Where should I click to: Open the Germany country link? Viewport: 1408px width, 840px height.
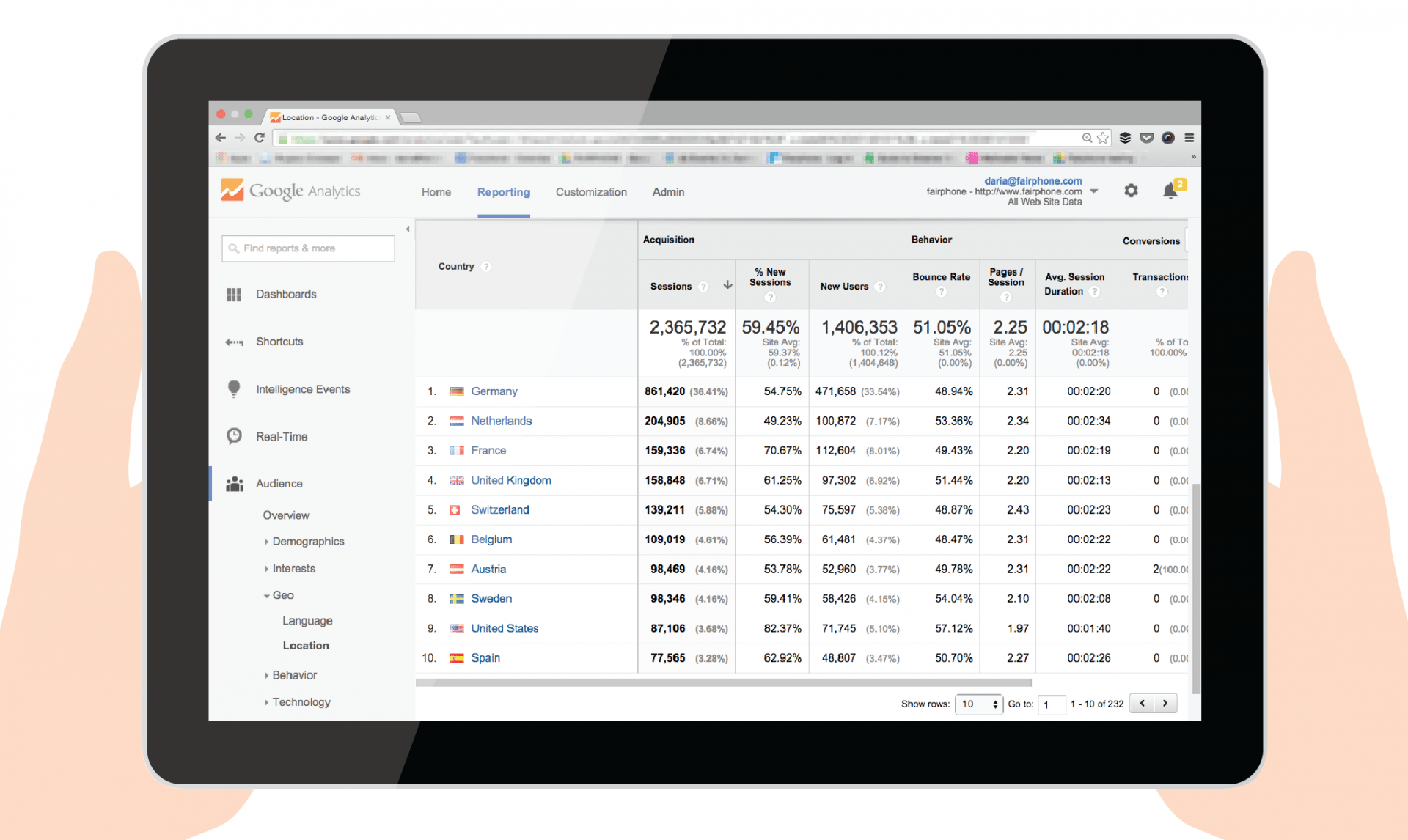tap(494, 391)
